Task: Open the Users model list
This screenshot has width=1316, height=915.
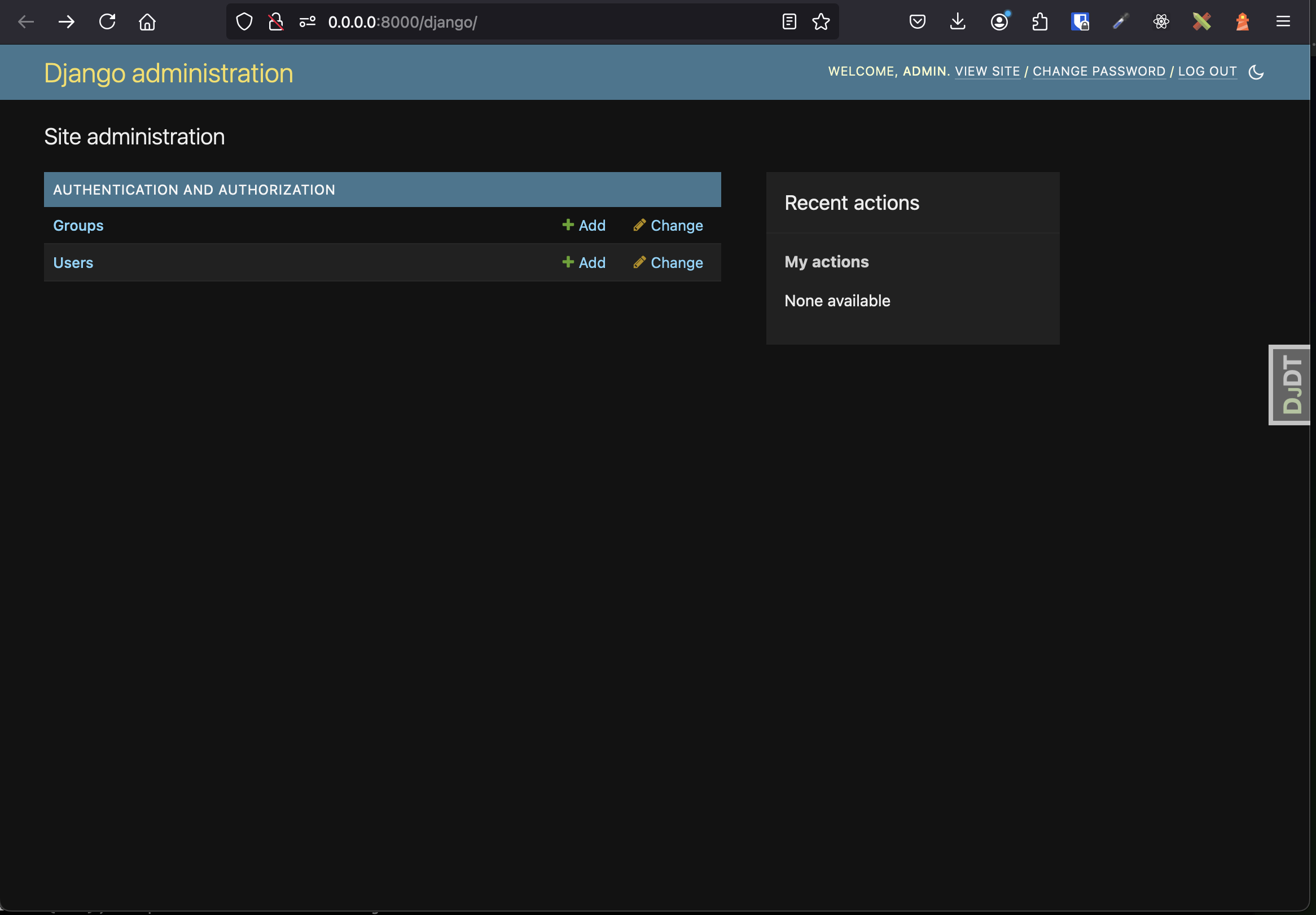Action: [x=73, y=263]
